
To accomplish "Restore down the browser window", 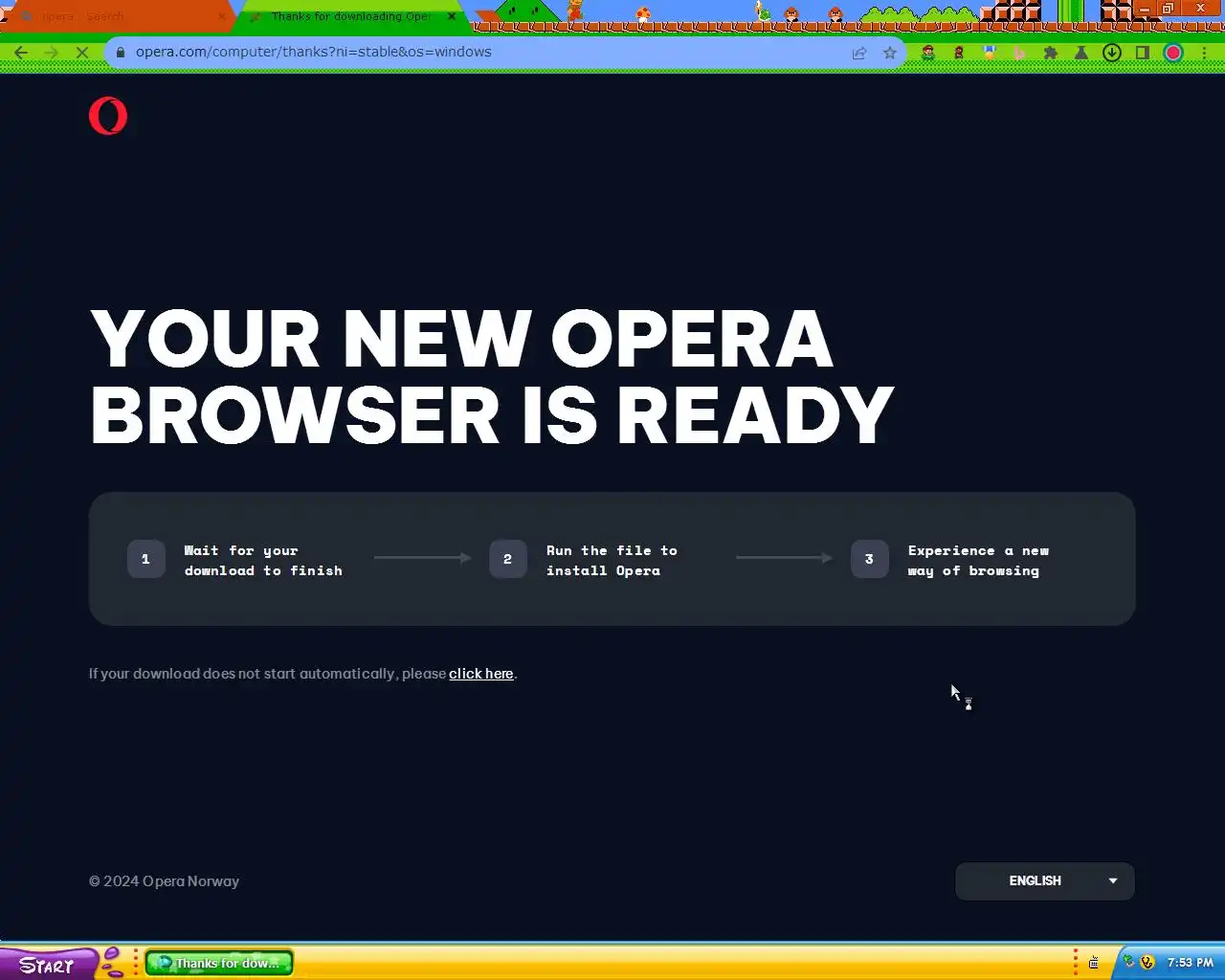I will [1168, 9].
